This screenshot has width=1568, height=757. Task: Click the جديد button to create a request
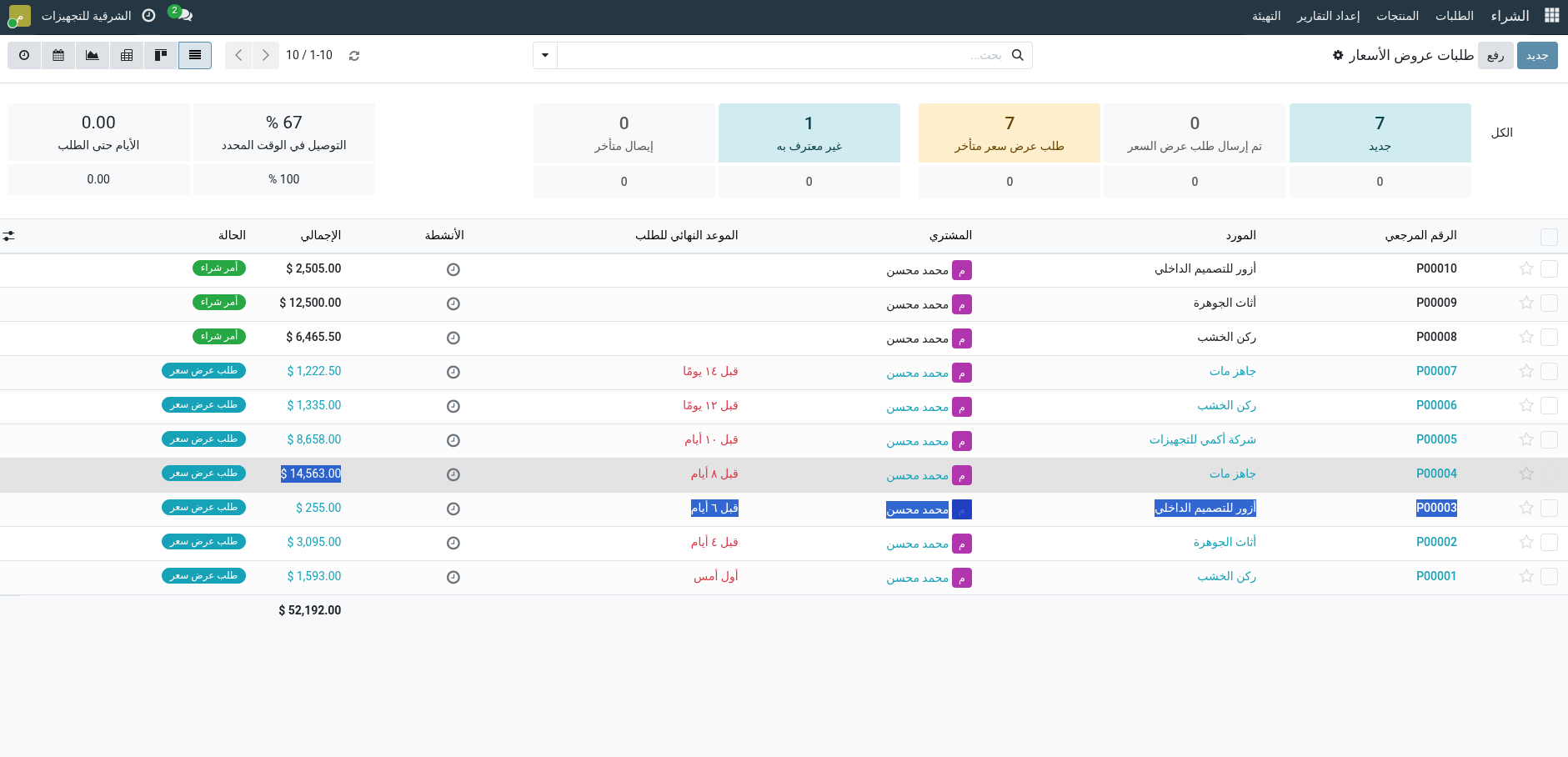coord(1538,55)
